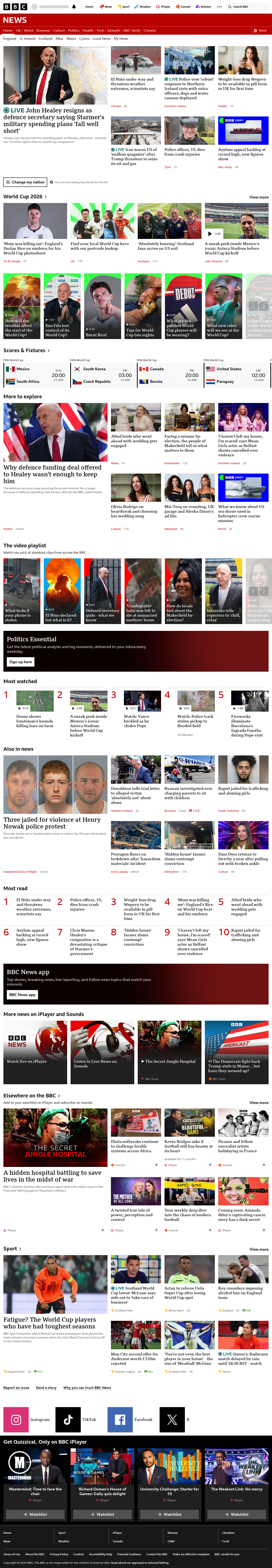Open Listen to Live News on Sounds thumbnail
This screenshot has height=1568, width=272.
coord(102,1052)
